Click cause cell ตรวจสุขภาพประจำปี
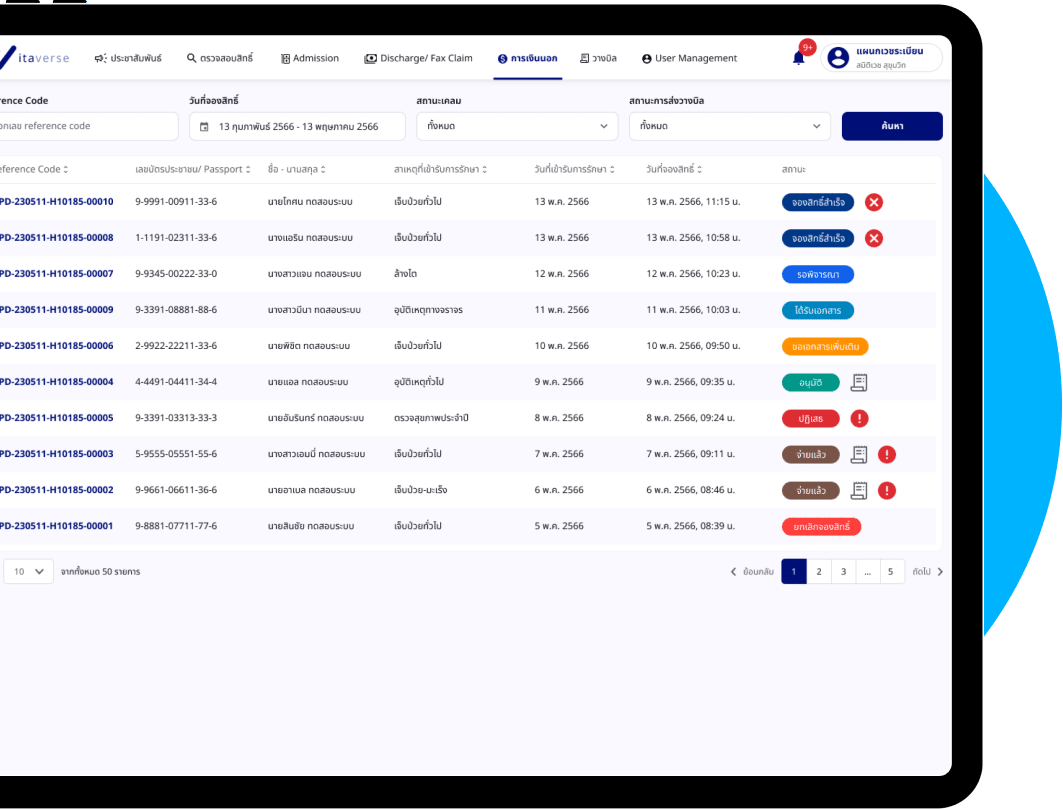 [431, 418]
